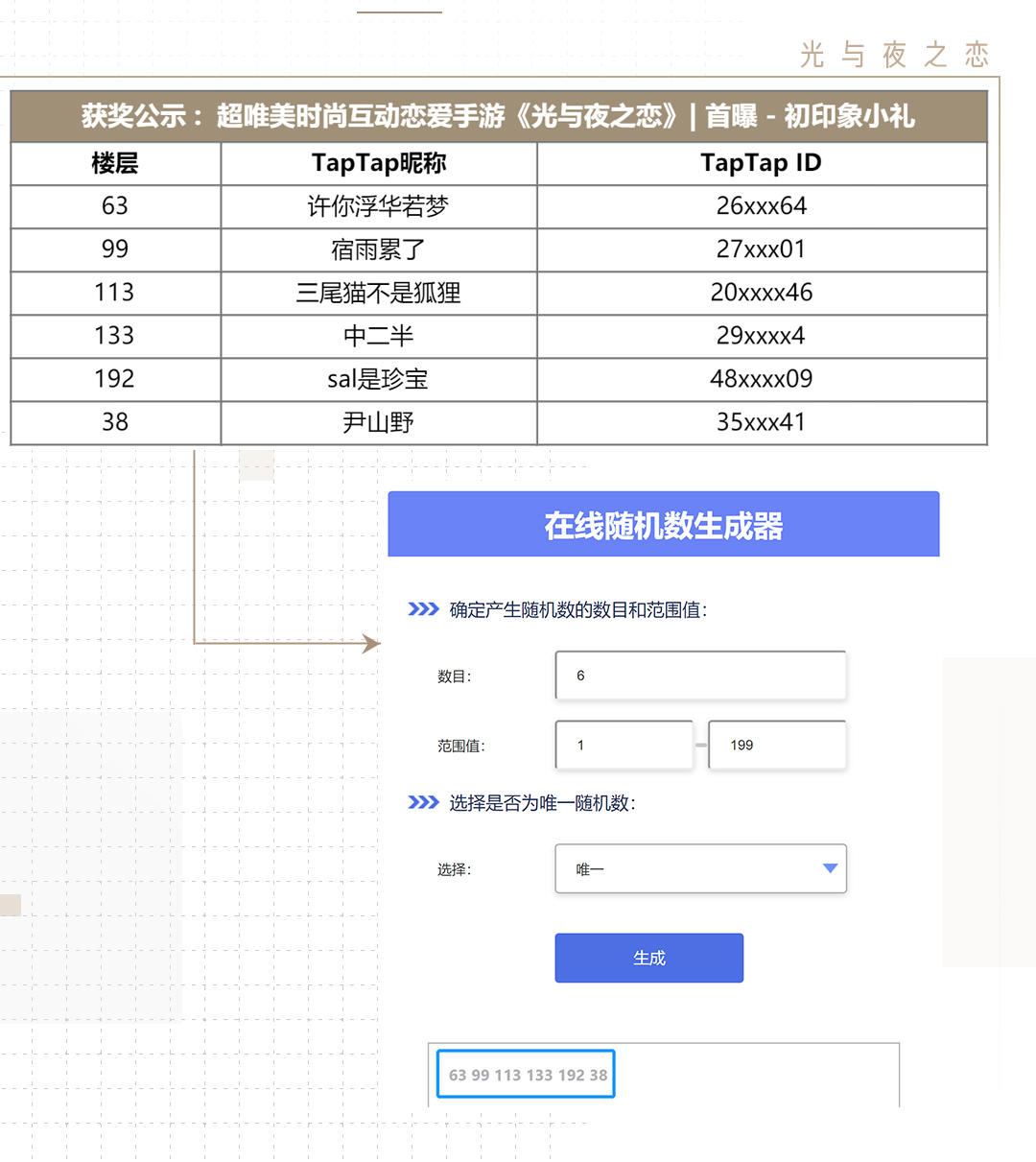This screenshot has width=1036, height=1162.
Task: Click floor number 133 in the table
Action: pyautogui.click(x=115, y=336)
